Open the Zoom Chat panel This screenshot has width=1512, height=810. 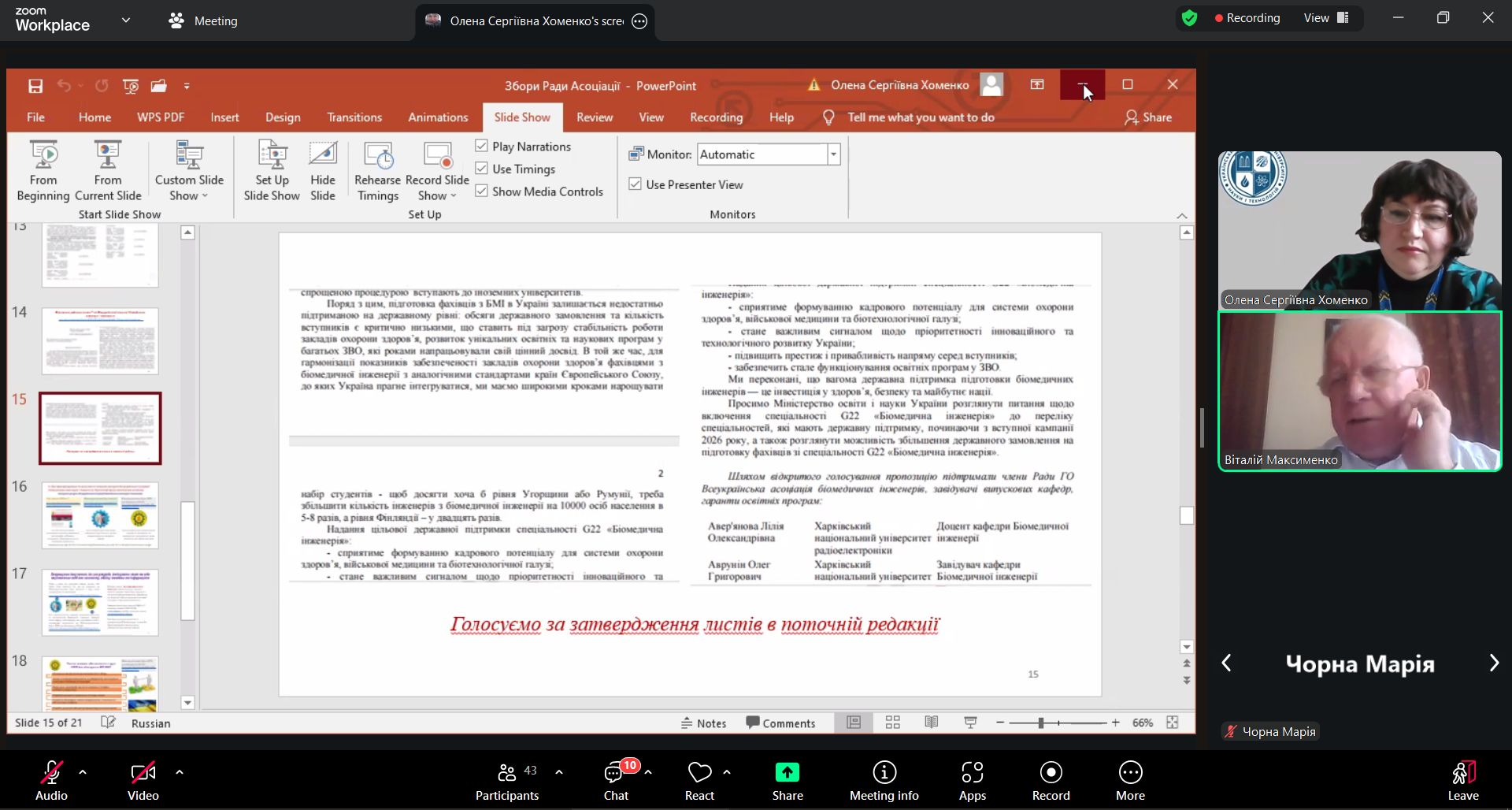(616, 780)
